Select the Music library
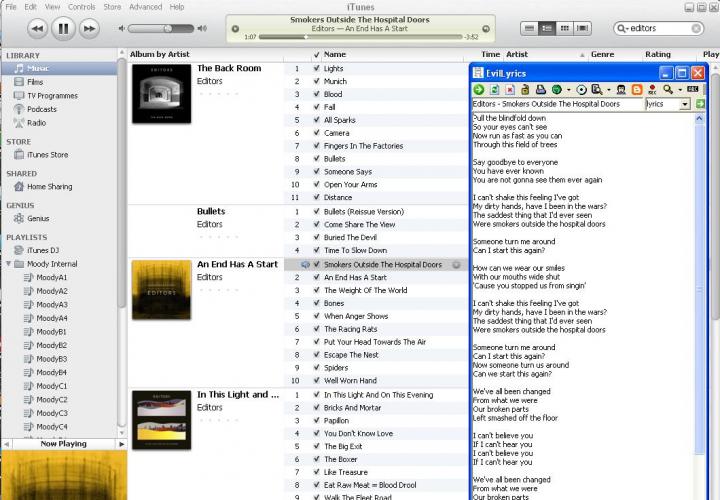 coord(59,68)
